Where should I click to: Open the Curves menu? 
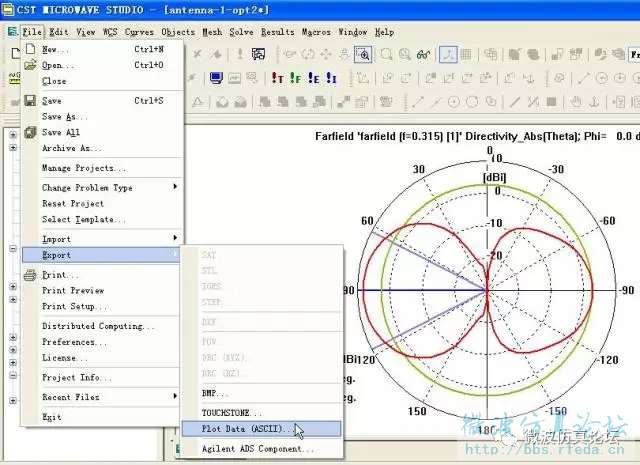[x=139, y=32]
